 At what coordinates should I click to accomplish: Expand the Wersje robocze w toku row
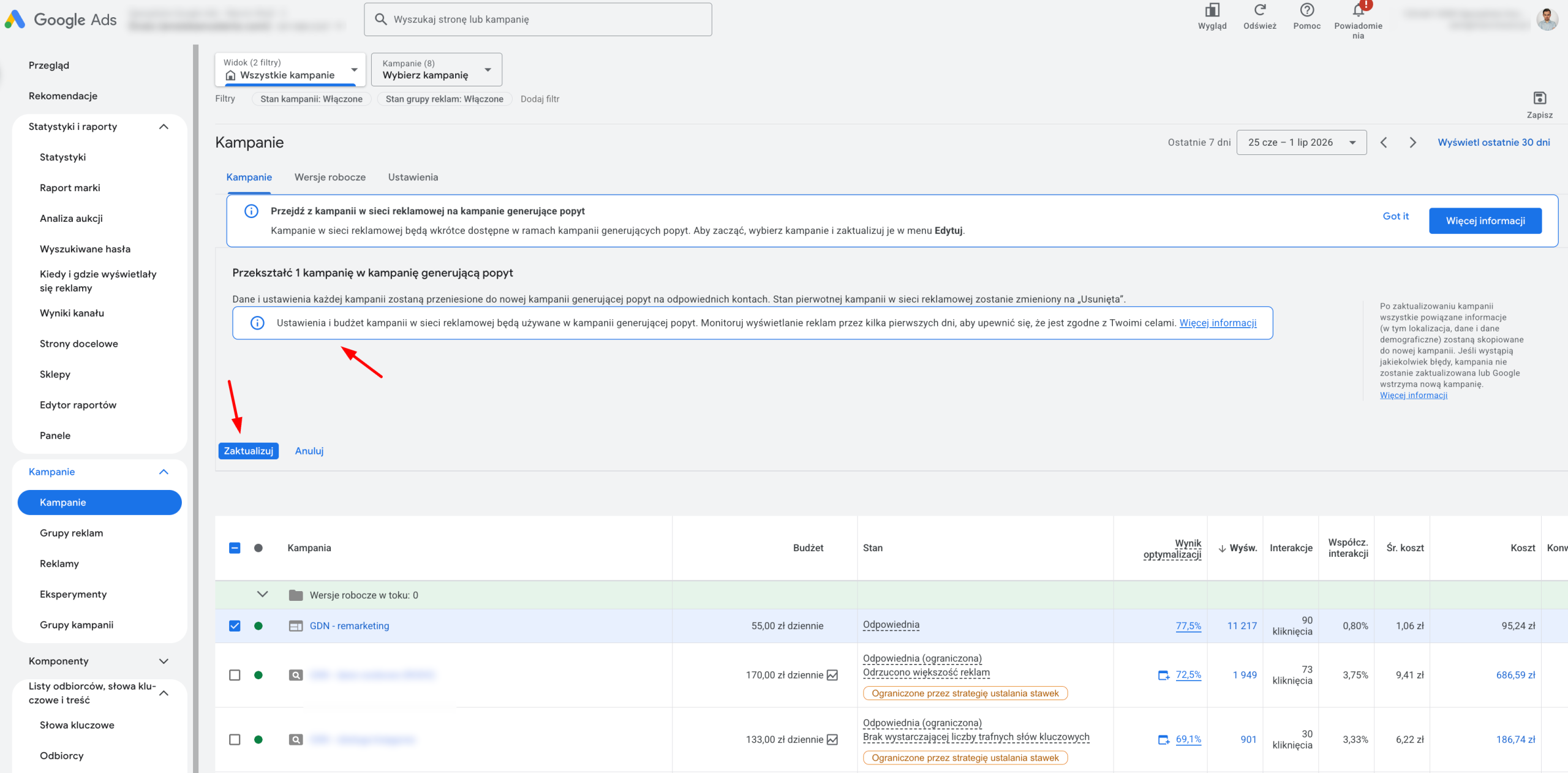tap(263, 595)
